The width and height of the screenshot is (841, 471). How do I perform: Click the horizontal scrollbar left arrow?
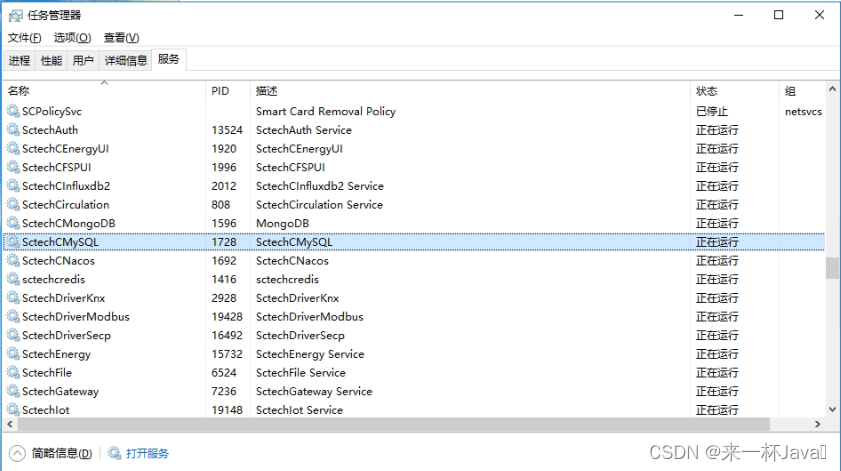[10, 424]
